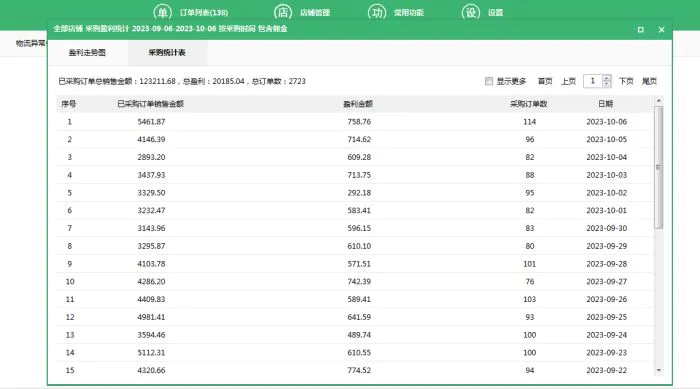Select sales amount cell 5112.31
The height and width of the screenshot is (389, 700).
click(151, 353)
